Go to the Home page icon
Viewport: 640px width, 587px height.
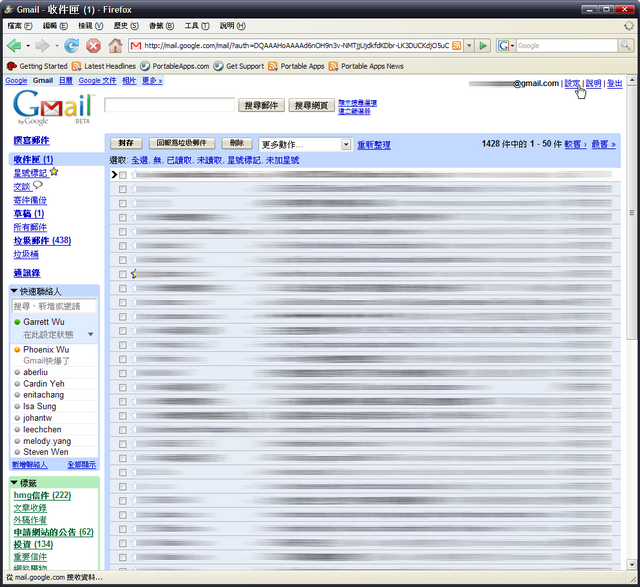[x=116, y=46]
